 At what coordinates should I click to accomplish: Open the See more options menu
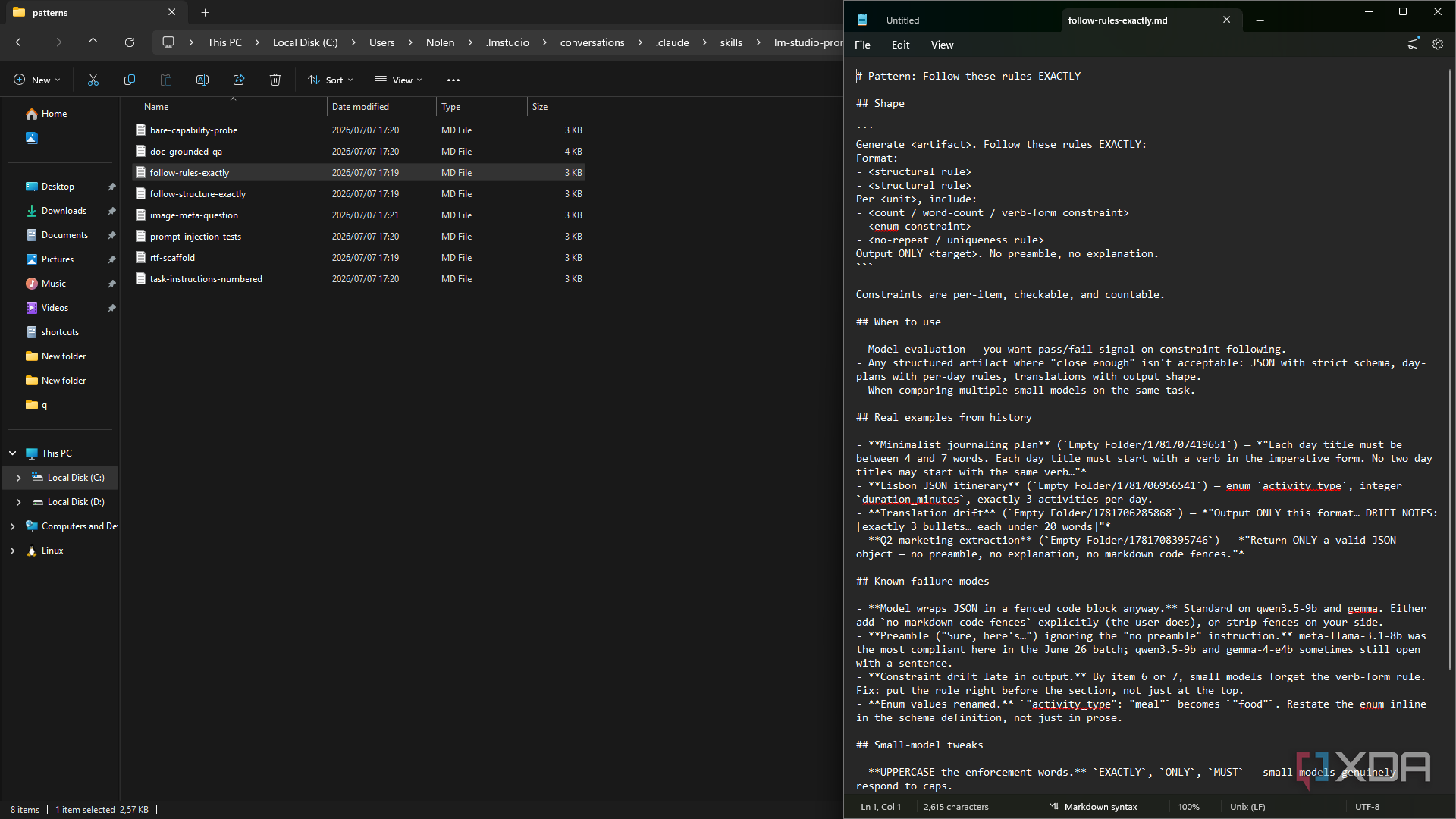click(x=453, y=80)
